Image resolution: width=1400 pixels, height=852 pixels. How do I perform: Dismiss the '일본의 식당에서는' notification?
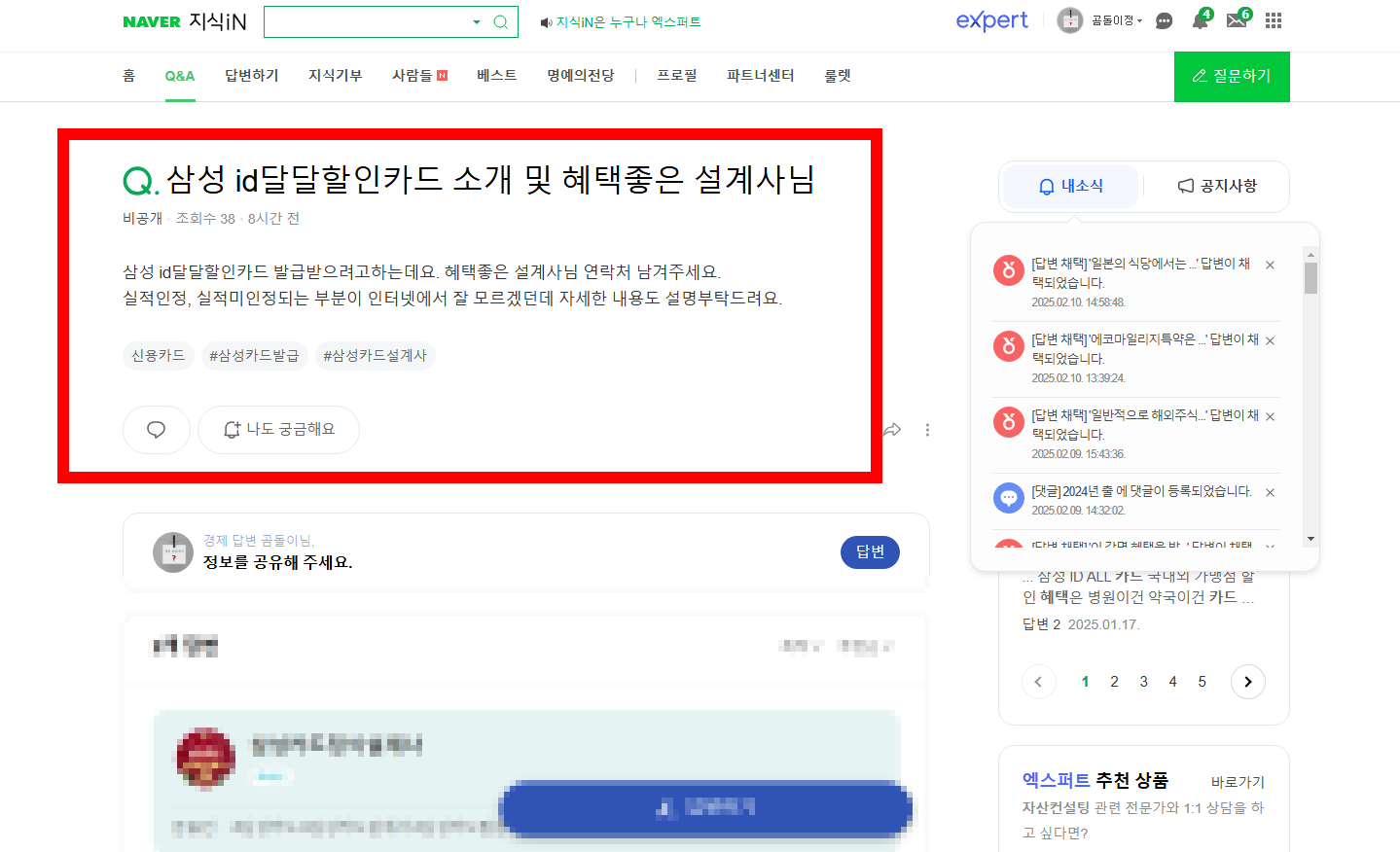[1270, 265]
